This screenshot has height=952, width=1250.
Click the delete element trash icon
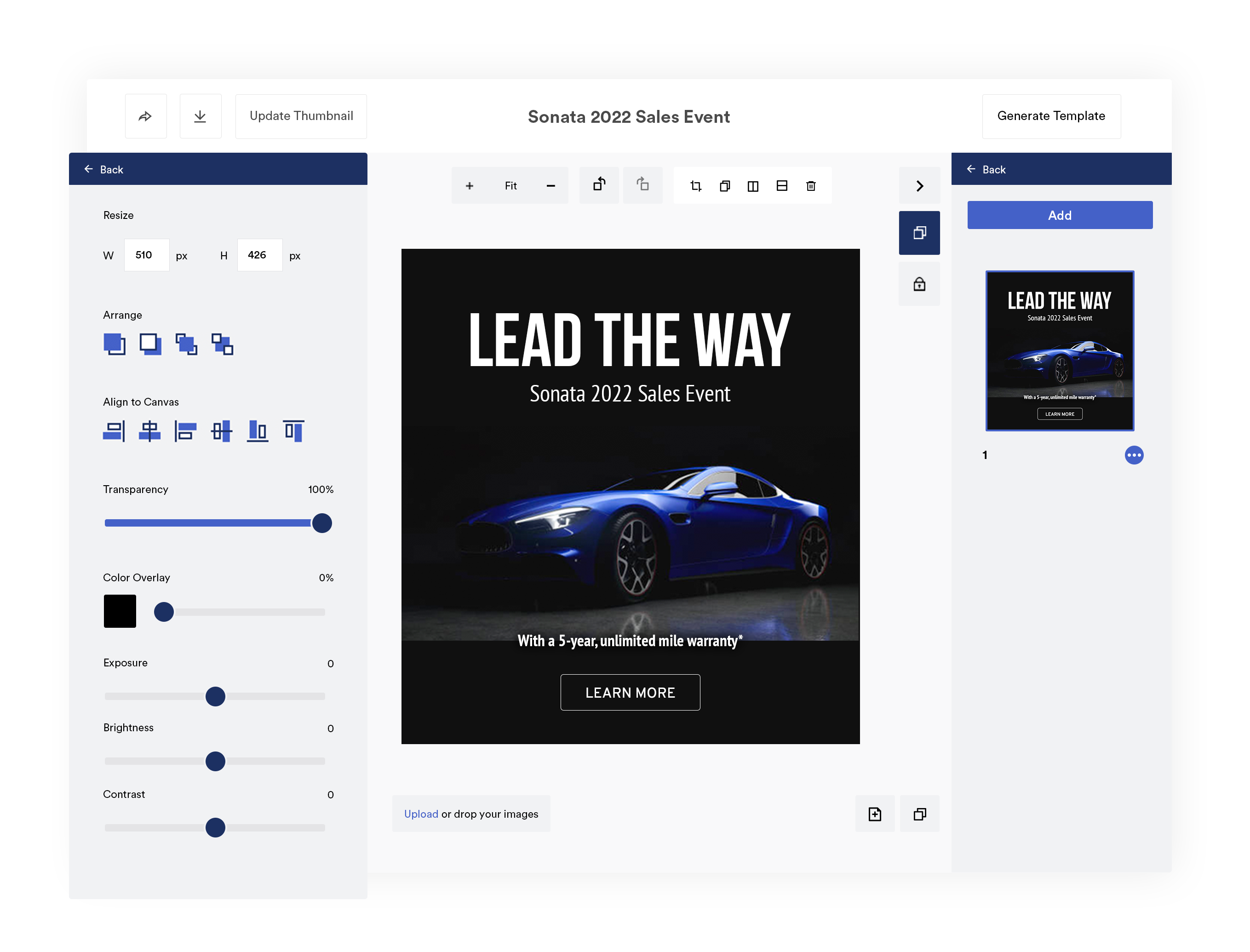point(810,185)
